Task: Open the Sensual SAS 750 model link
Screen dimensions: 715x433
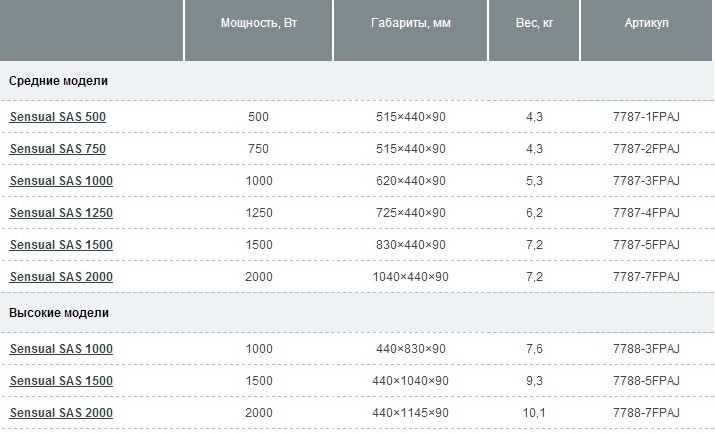Action: (x=57, y=149)
